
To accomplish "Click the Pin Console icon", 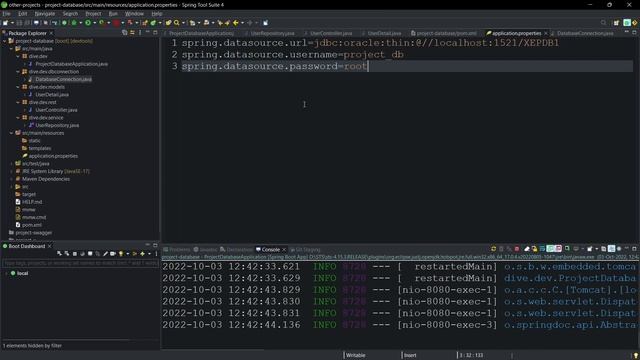I will pos(567,249).
